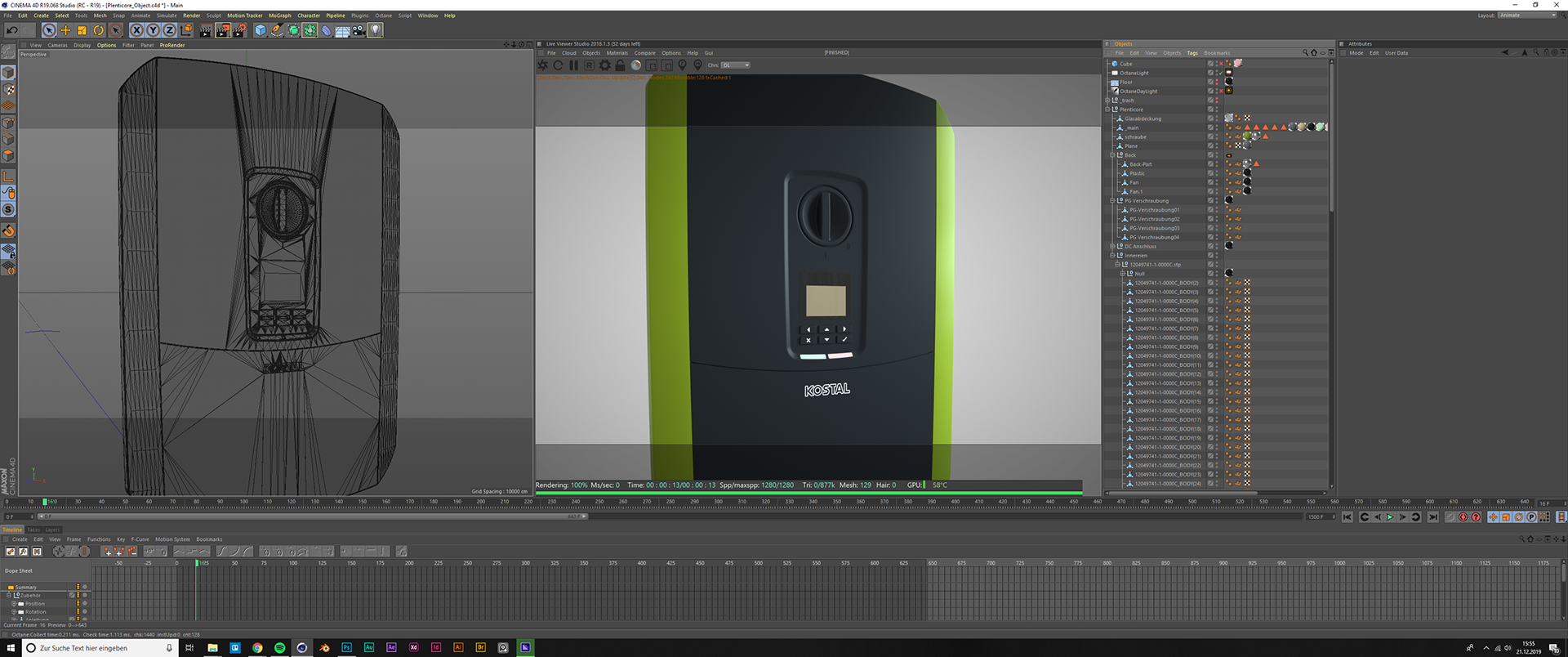The image size is (1568, 657).
Task: Click the spline pen tool icon
Action: (x=277, y=30)
